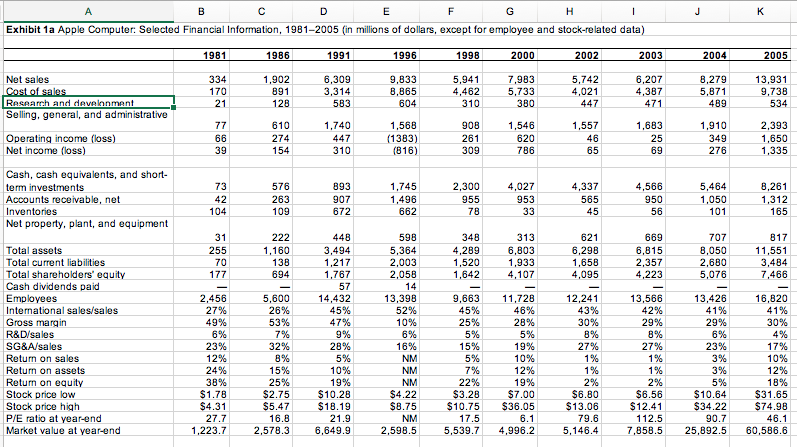Click the 'SG&A/sales' row label
The width and height of the screenshot is (797, 447).
(x=34, y=346)
